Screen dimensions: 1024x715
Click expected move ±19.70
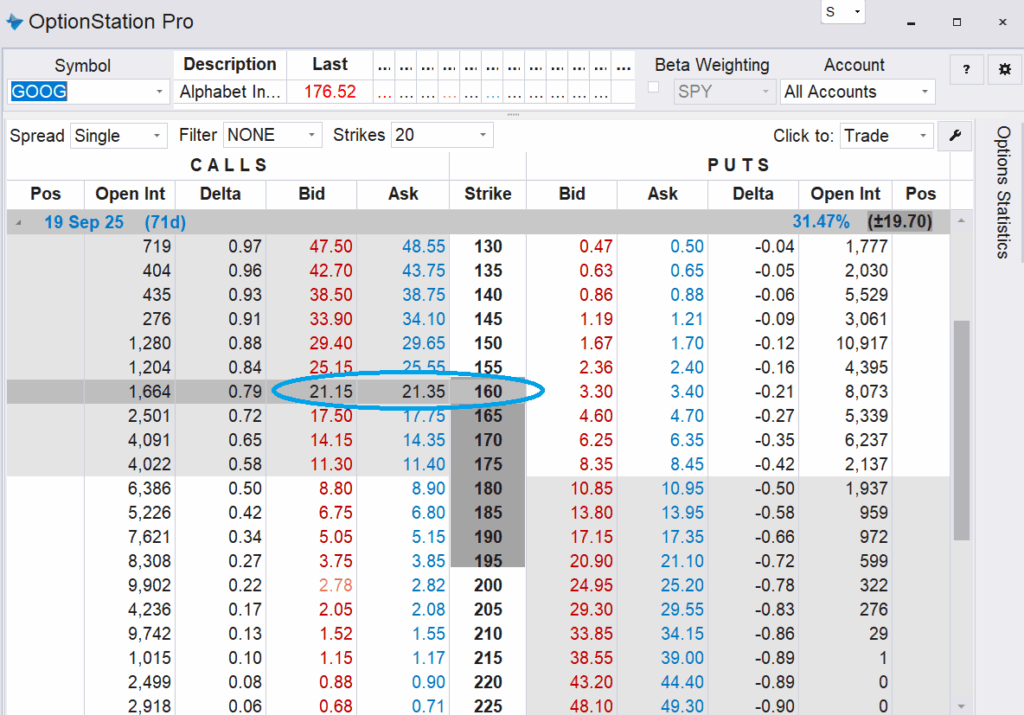899,222
